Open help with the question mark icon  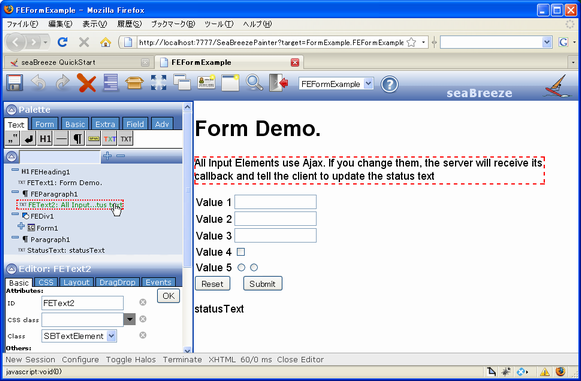point(389,85)
